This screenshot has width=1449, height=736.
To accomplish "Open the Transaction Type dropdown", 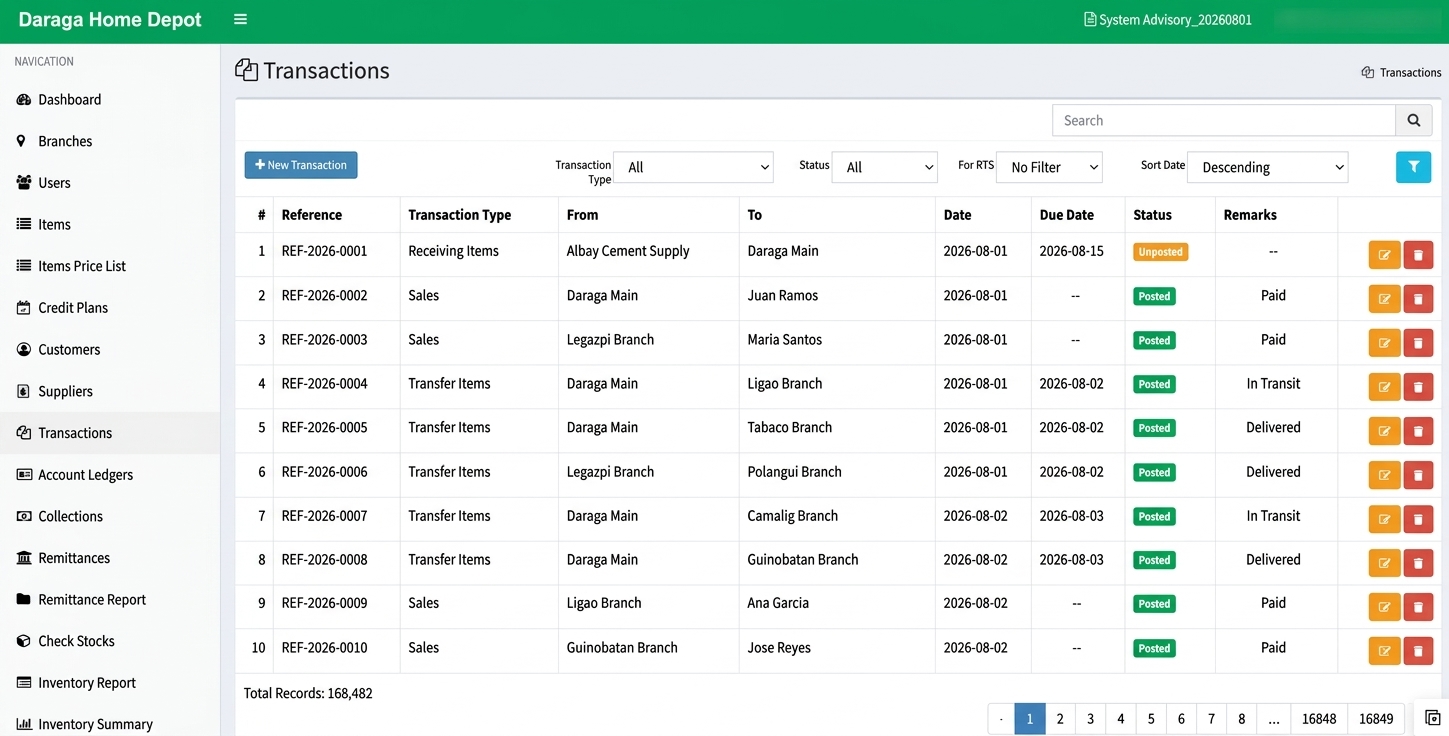I will 693,167.
